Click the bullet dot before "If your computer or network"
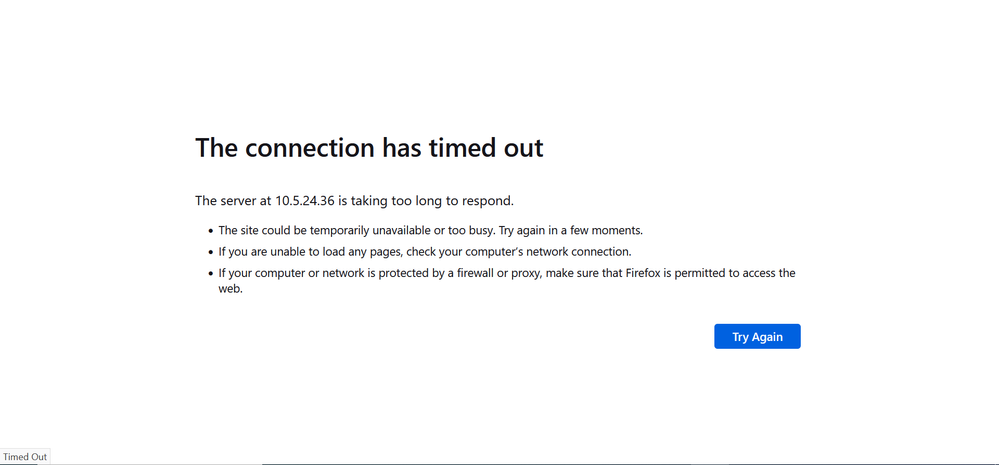Viewport: 999px width, 465px height. [210, 274]
